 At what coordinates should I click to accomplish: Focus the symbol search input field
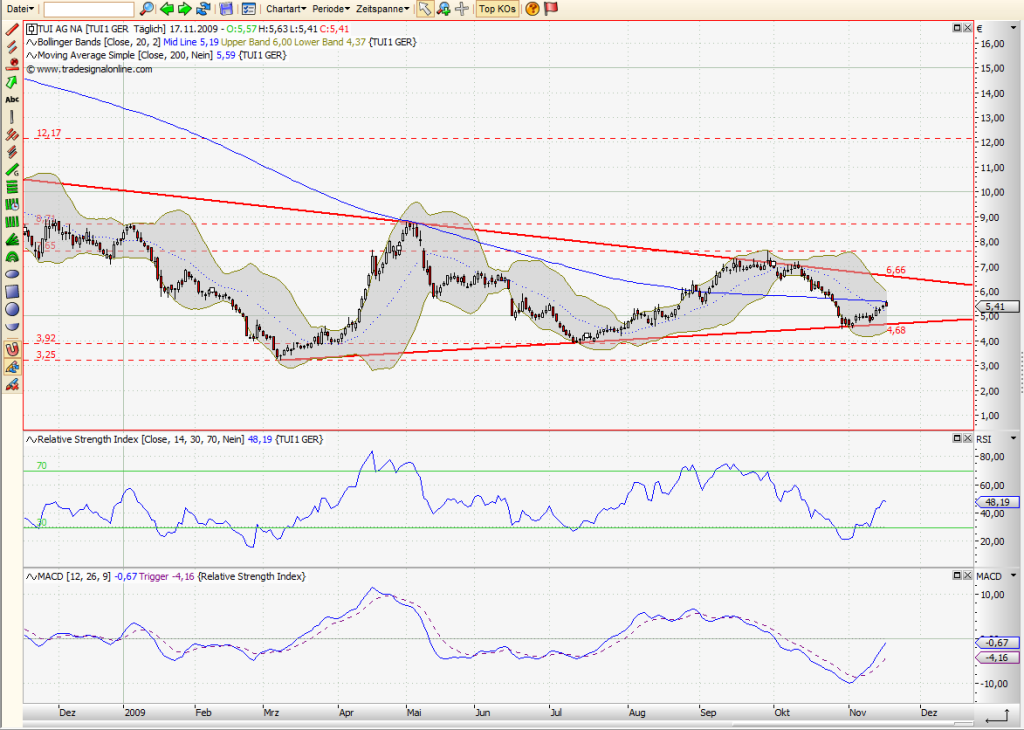[x=89, y=9]
